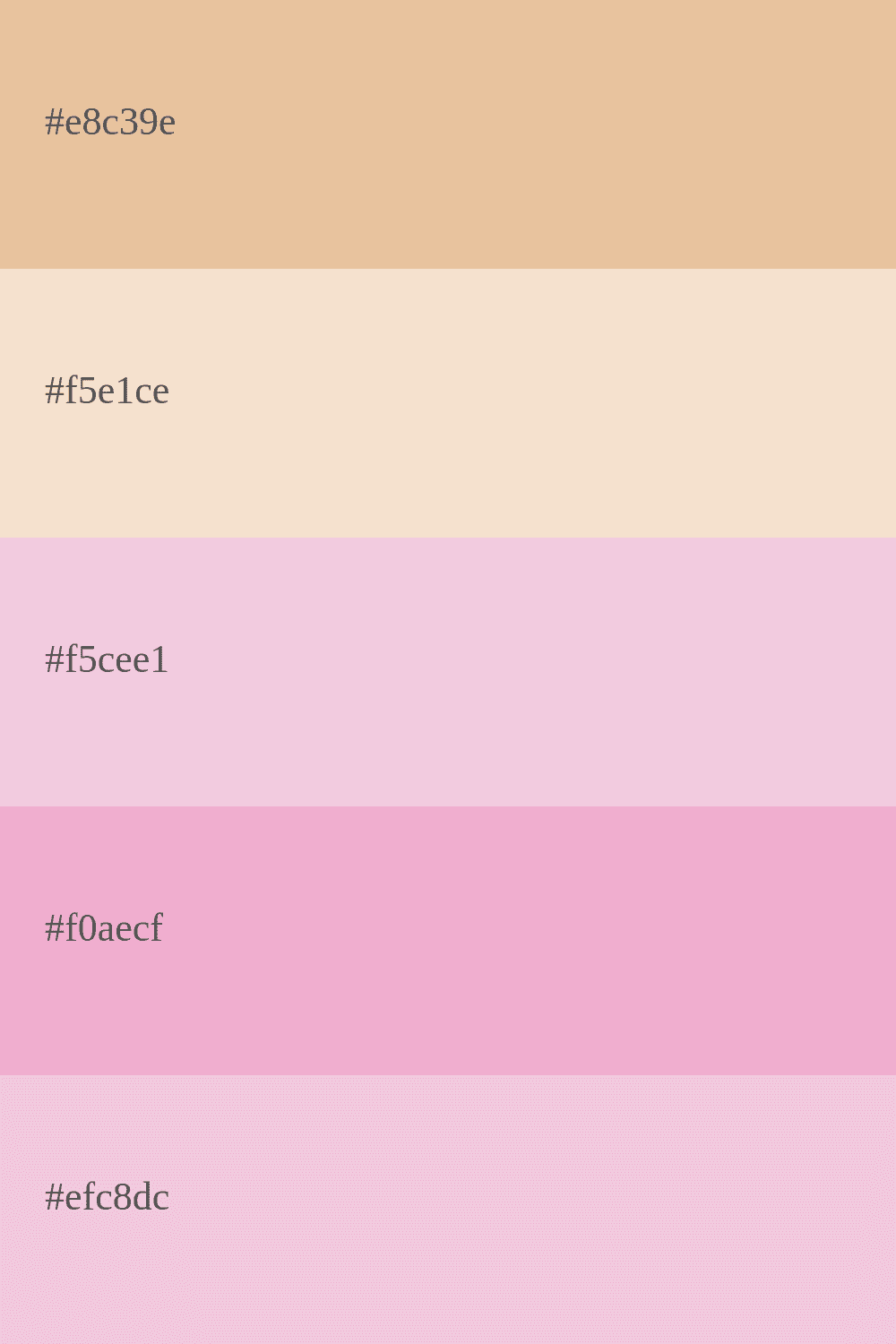The image size is (896, 1344).
Task: Pick the color band labeled #e8c39e
Action: pos(538,179)
